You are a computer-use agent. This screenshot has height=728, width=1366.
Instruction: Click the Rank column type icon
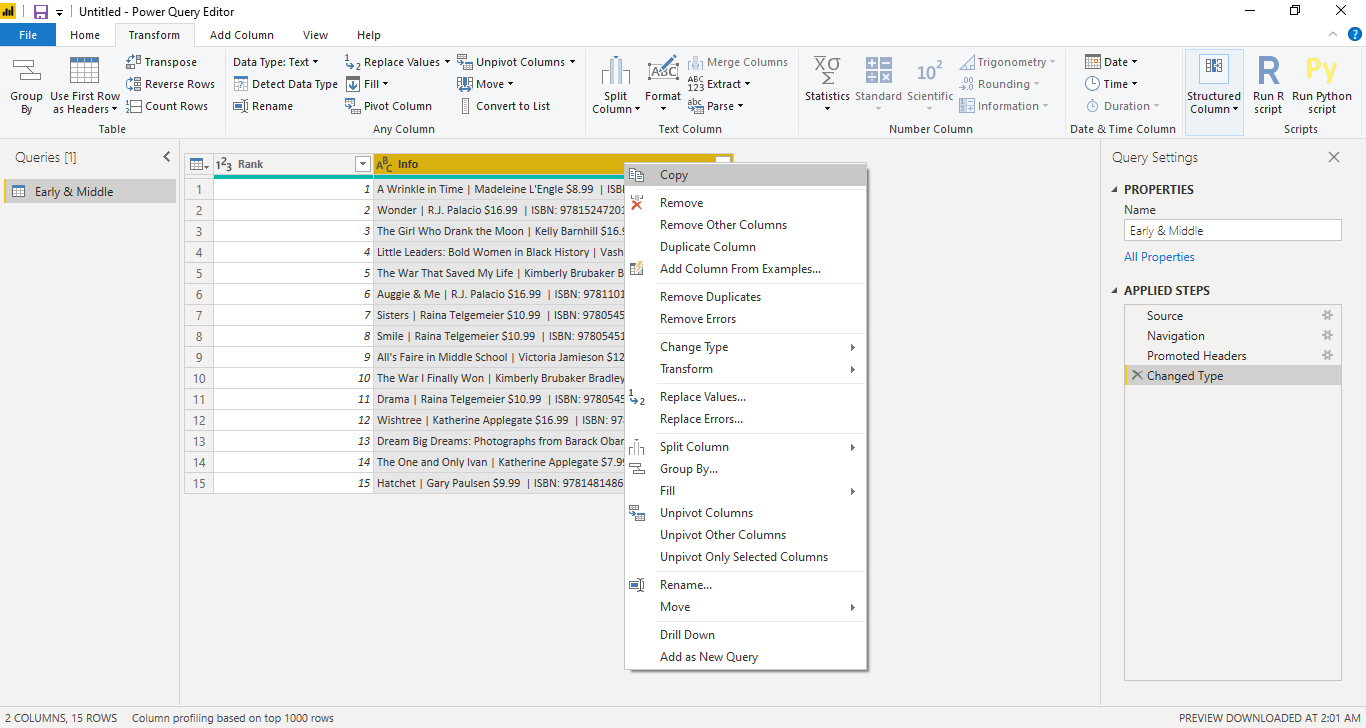tap(224, 164)
